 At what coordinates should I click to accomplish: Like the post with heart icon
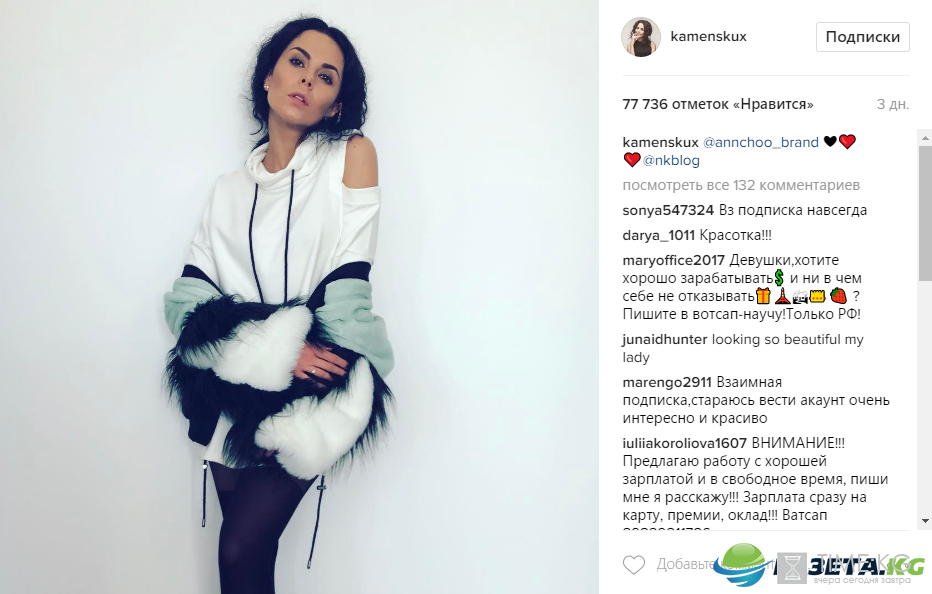pos(634,565)
